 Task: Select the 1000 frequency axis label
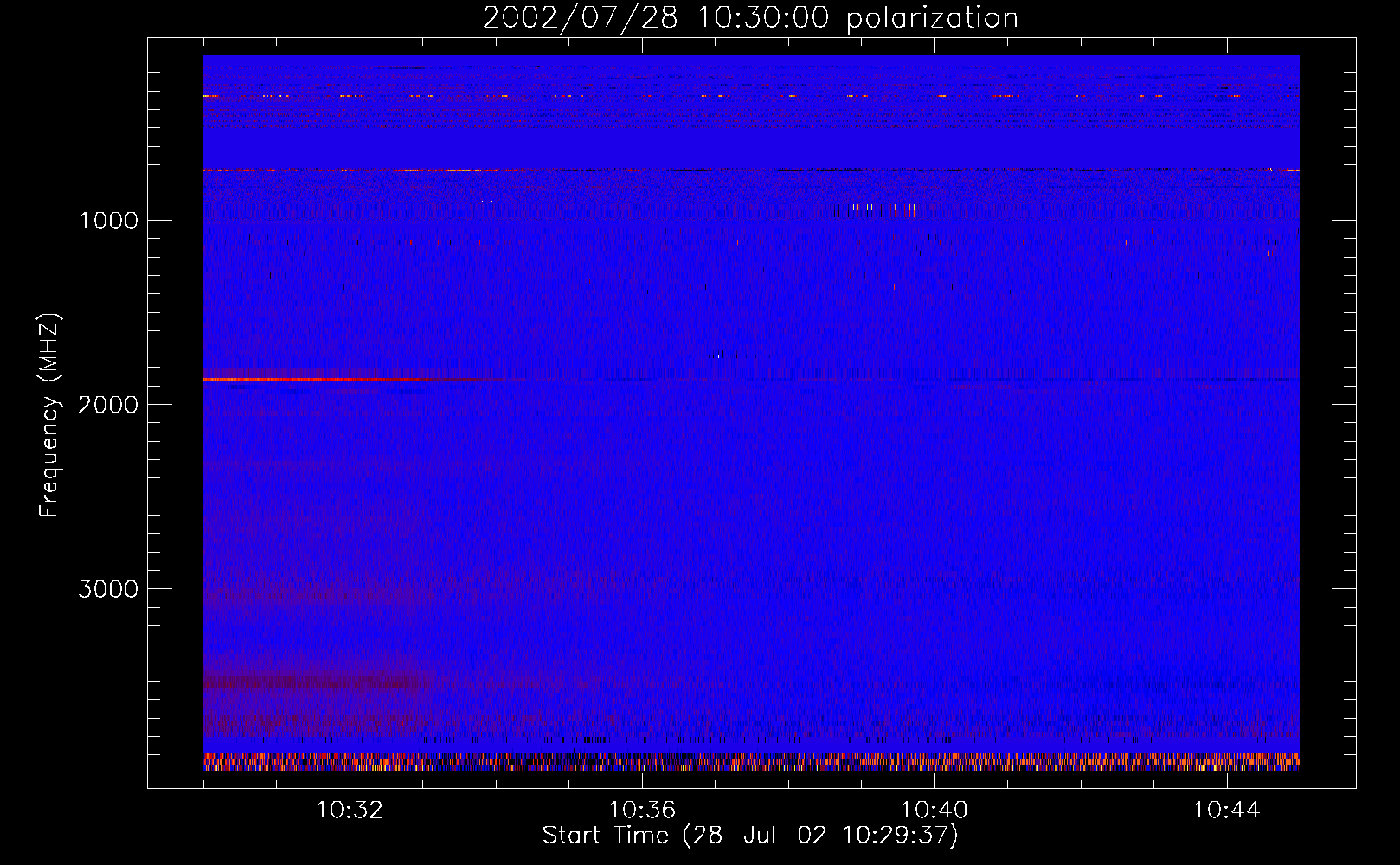(108, 221)
